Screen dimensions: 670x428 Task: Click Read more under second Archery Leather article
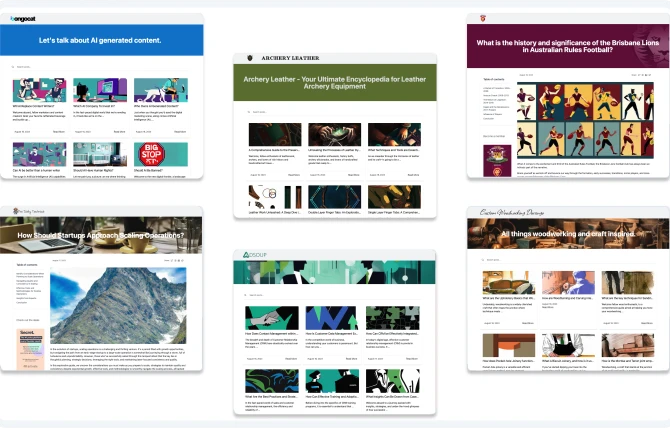pyautogui.click(x=354, y=175)
